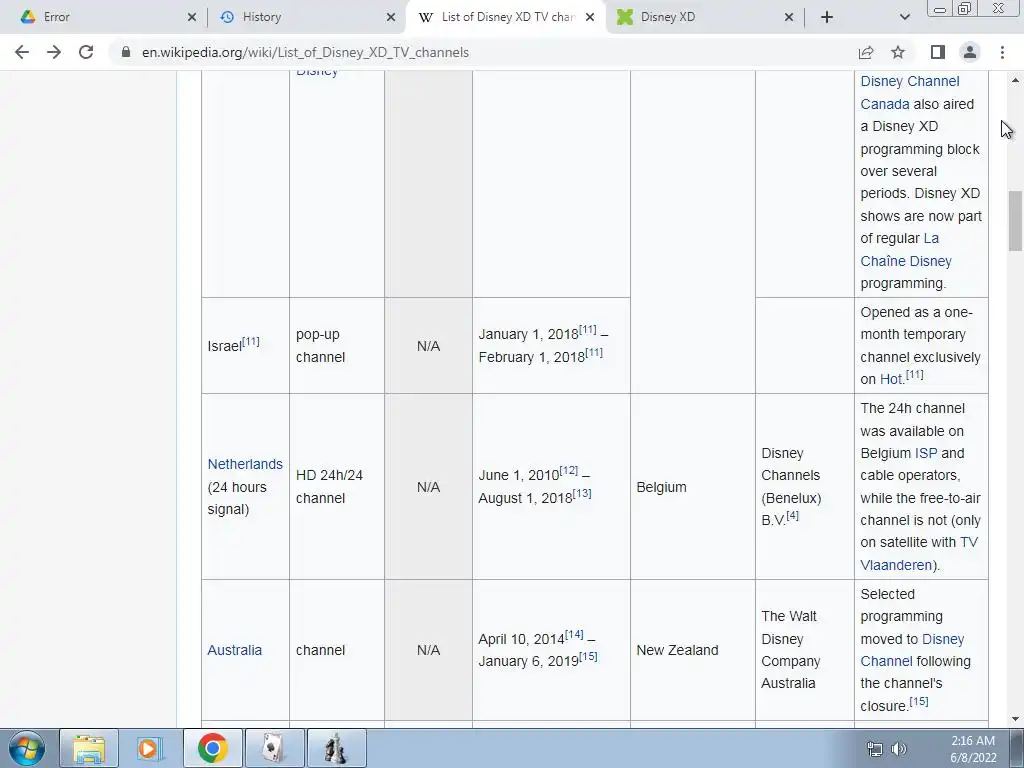This screenshot has width=1024, height=768.
Task: Click the network status tray icon
Action: tap(874, 749)
